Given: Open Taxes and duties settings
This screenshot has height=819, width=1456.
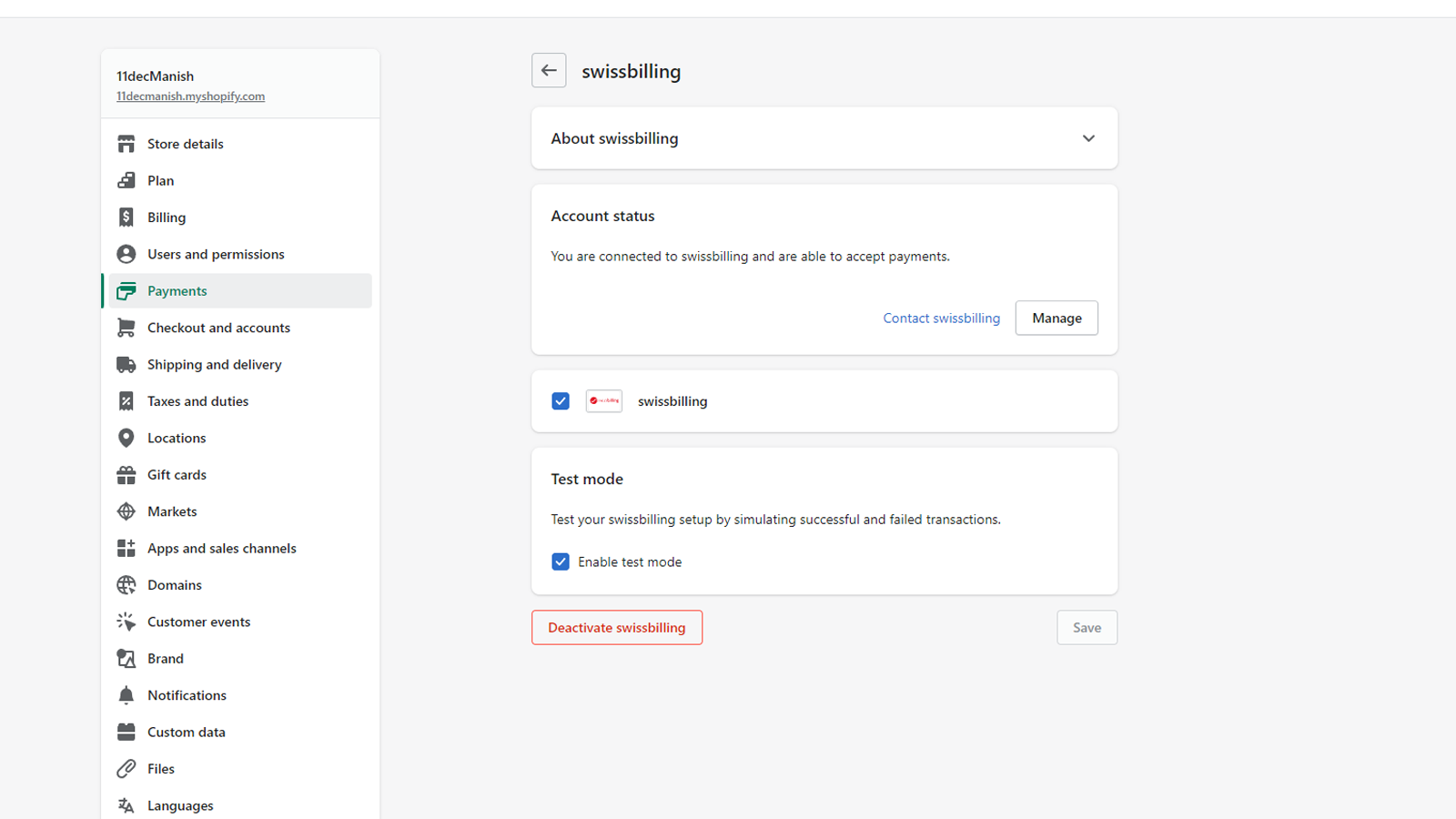Looking at the screenshot, I should [240, 401].
